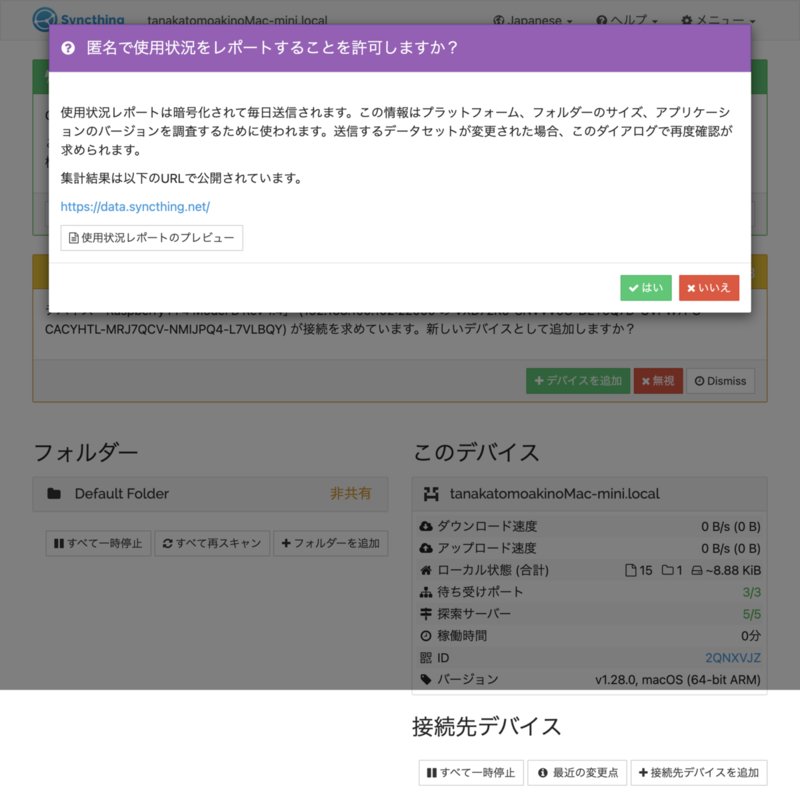The width and height of the screenshot is (800, 797).
Task: Collapse the tanakatomoakinoMac-mini.local device panel
Action: (x=589, y=494)
